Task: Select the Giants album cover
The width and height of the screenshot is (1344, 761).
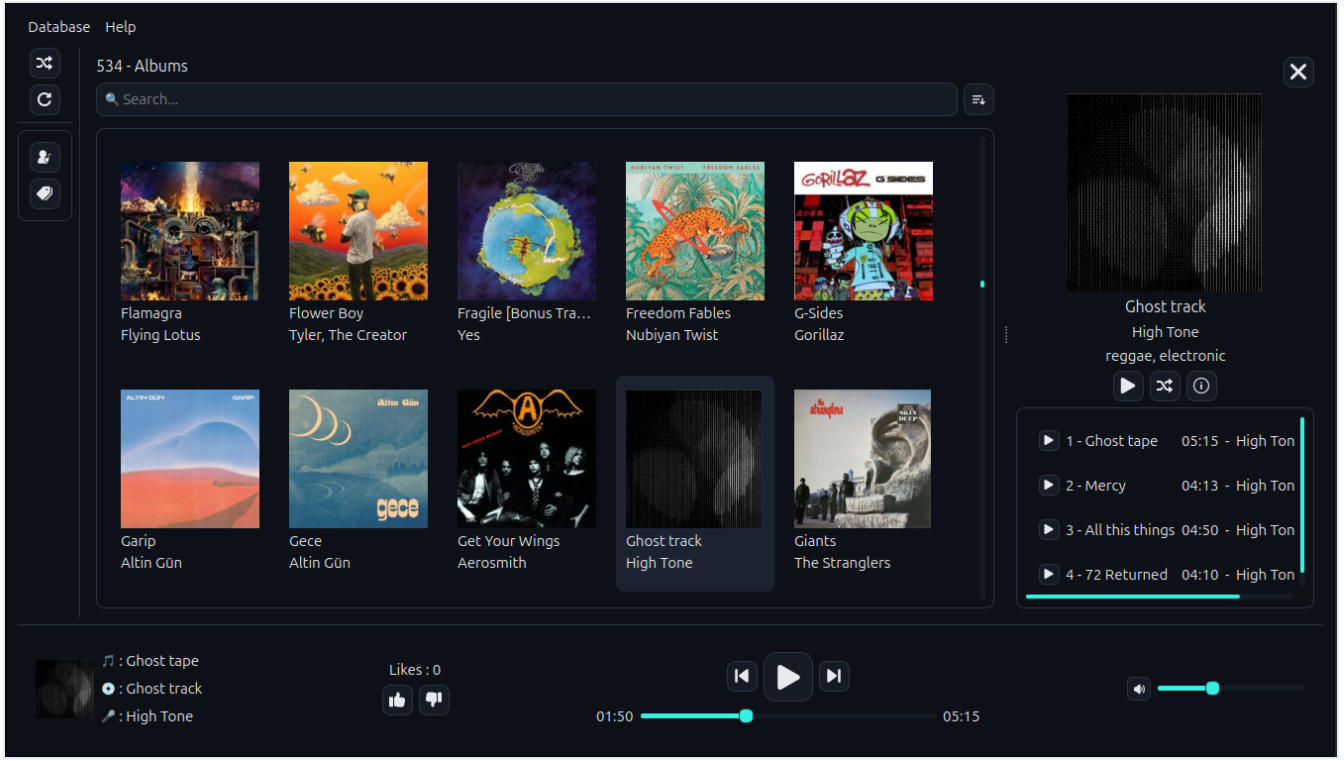Action: [863, 459]
